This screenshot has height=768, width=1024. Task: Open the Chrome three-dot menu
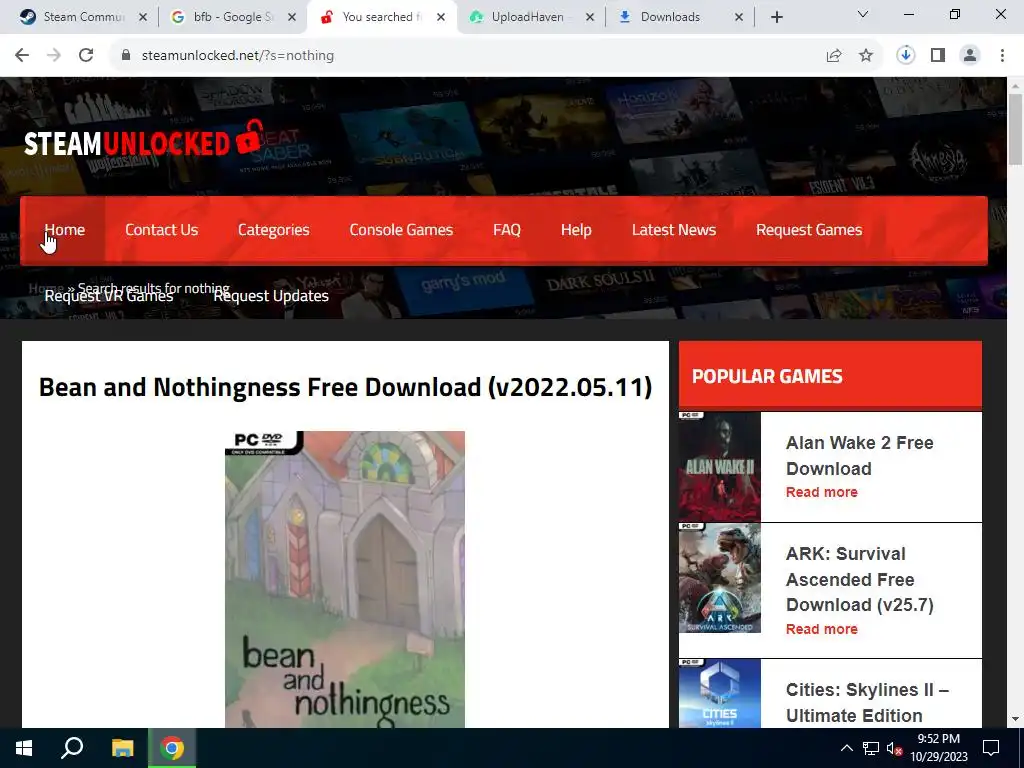point(1002,56)
